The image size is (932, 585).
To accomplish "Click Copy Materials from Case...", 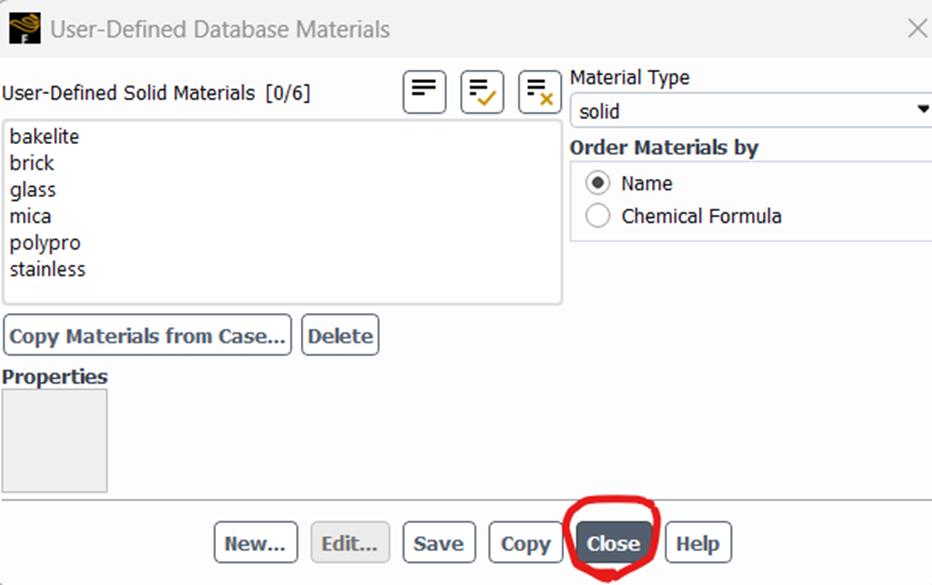I will click(x=146, y=335).
